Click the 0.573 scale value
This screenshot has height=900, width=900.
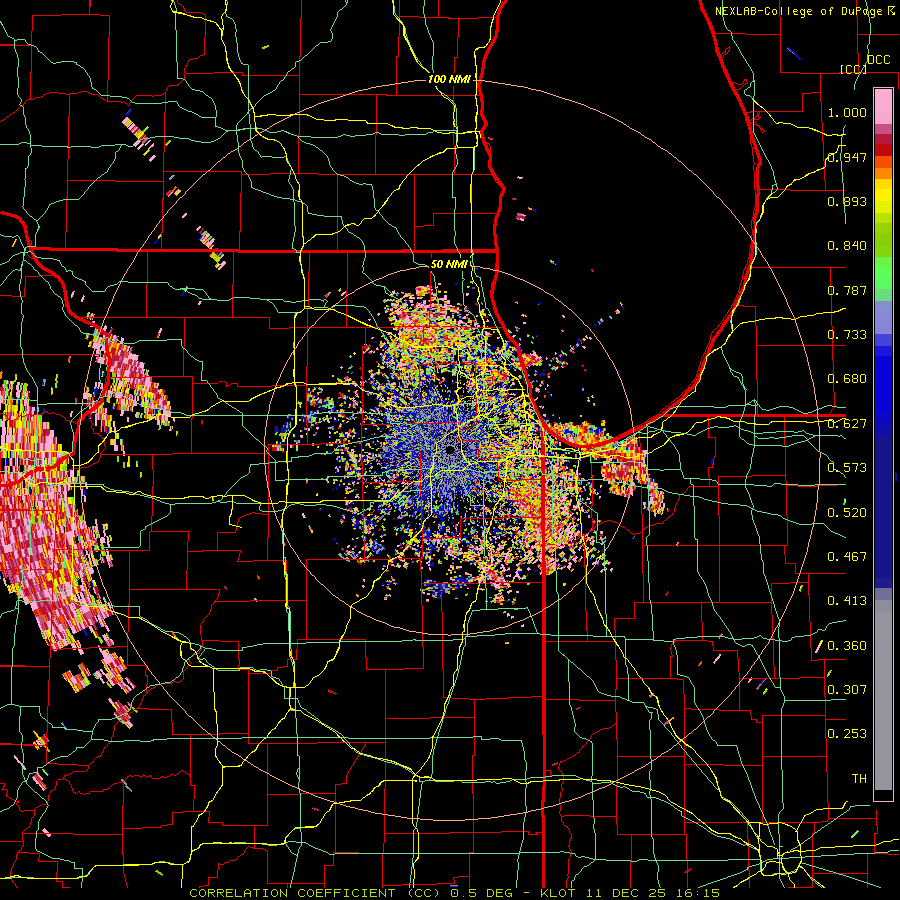(847, 468)
